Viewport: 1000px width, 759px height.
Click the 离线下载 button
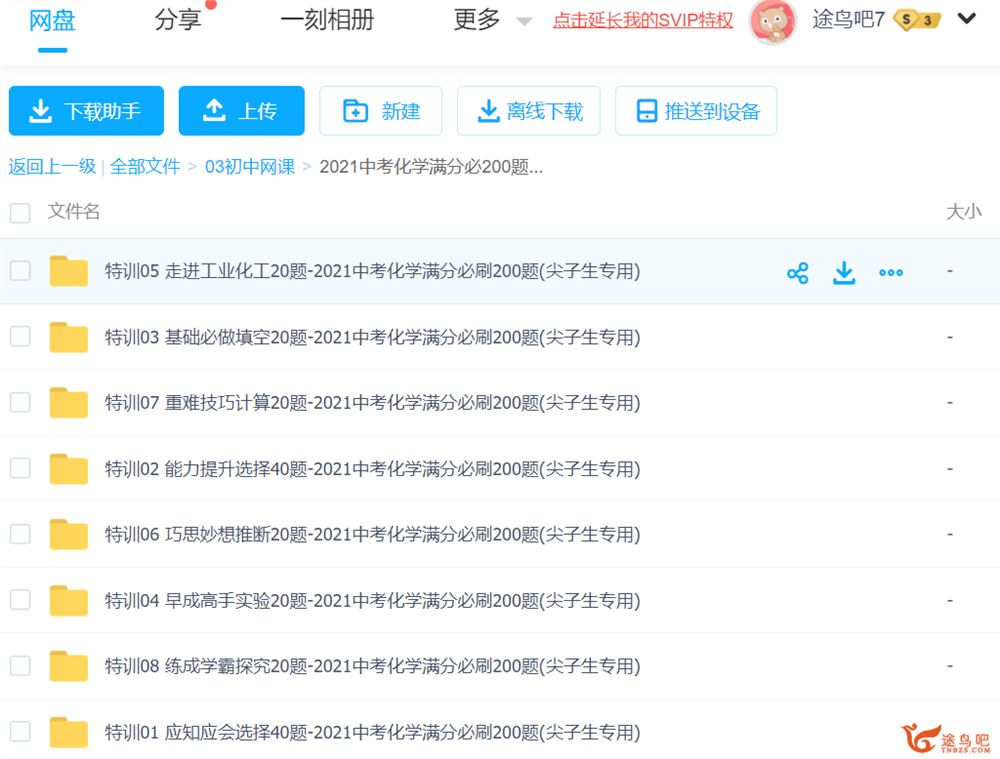coord(529,111)
